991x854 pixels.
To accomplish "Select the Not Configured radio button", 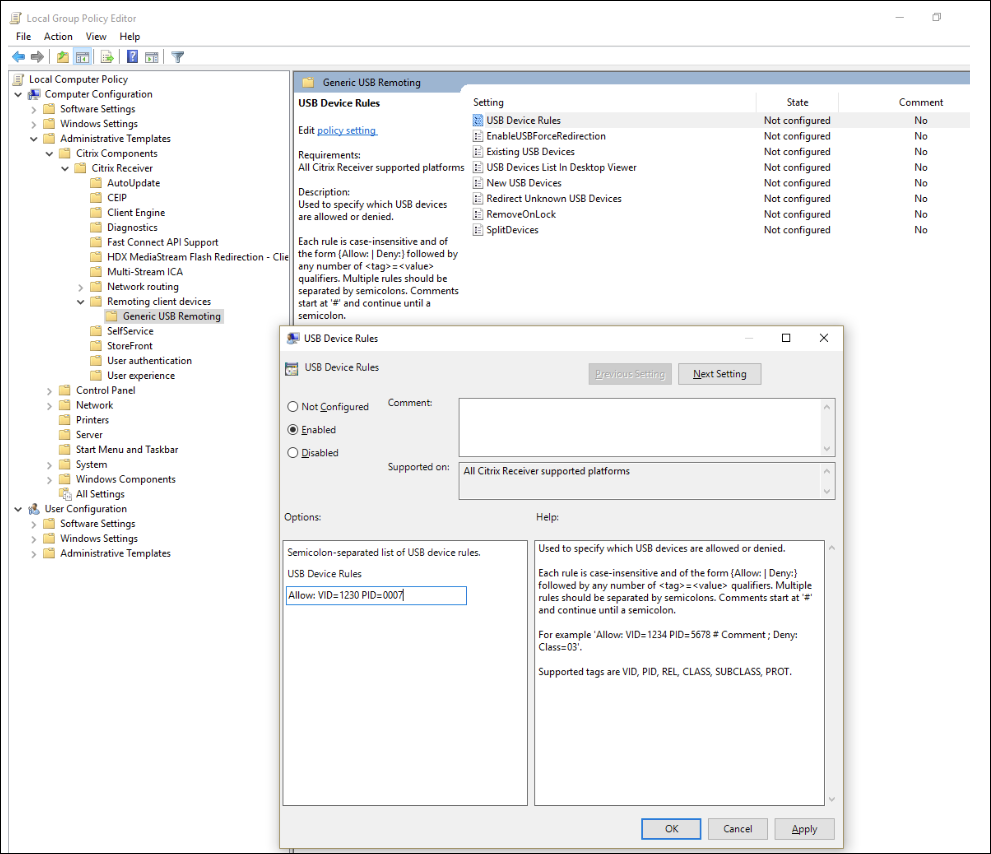I will pyautogui.click(x=292, y=406).
